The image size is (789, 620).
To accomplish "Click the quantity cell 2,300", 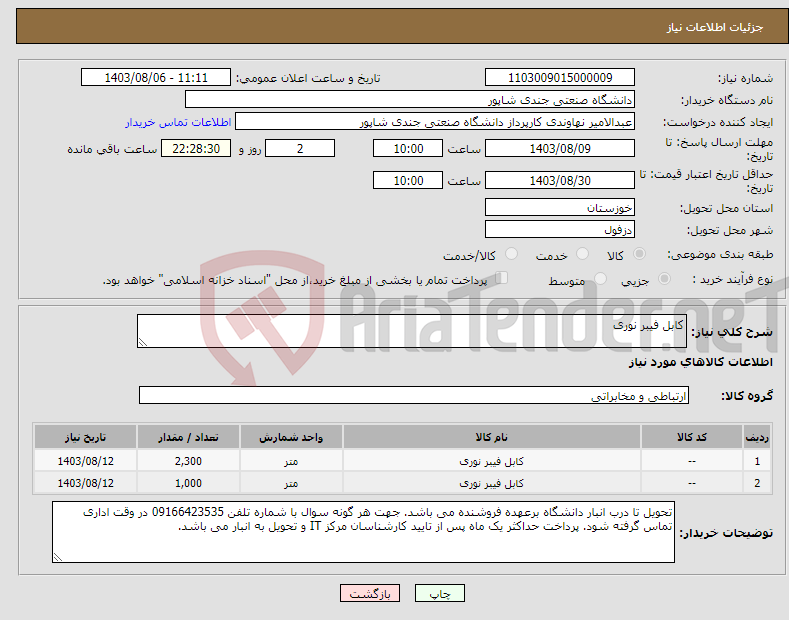I will pyautogui.click(x=188, y=461).
